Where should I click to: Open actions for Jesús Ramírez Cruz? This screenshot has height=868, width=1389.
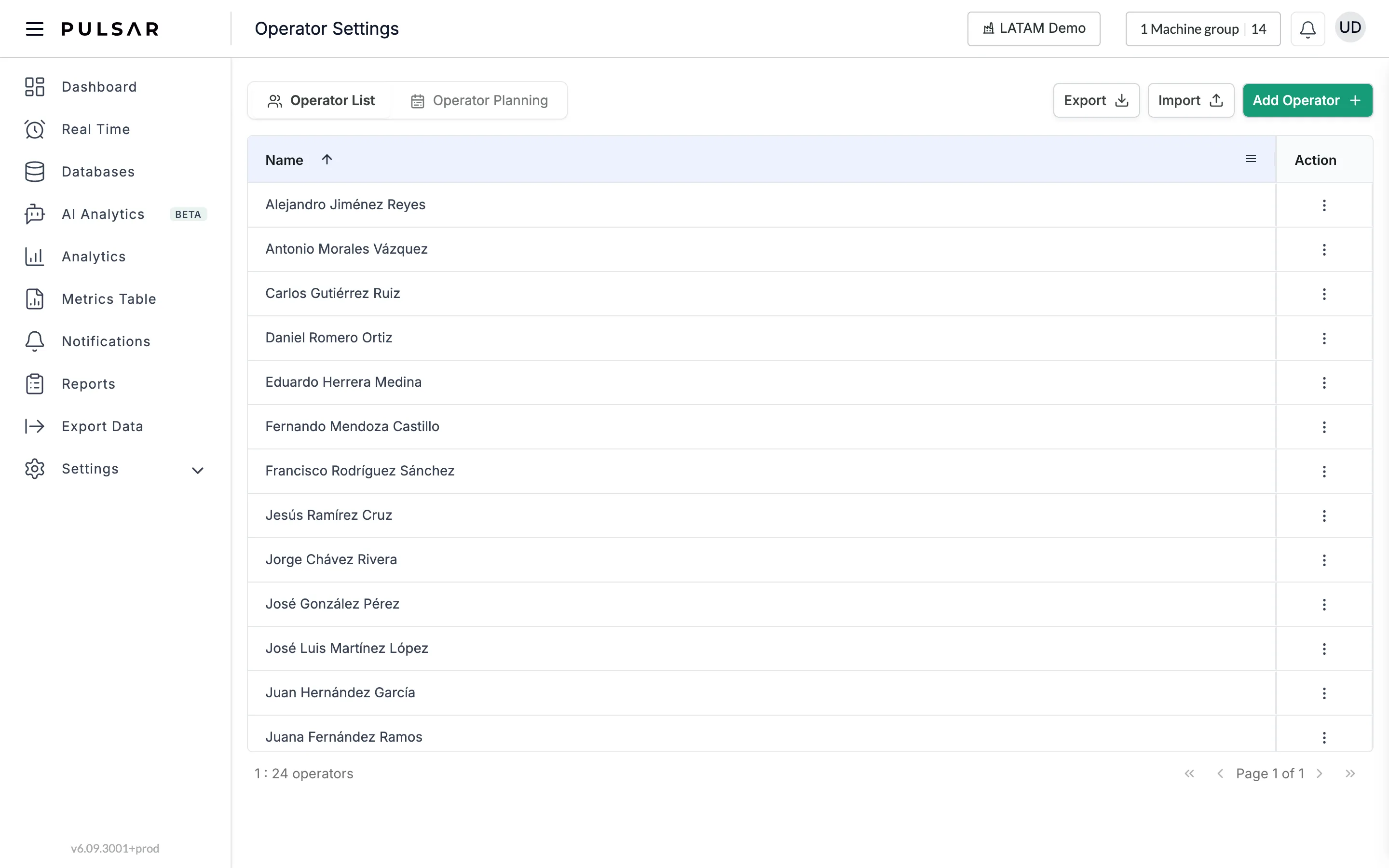(1324, 515)
